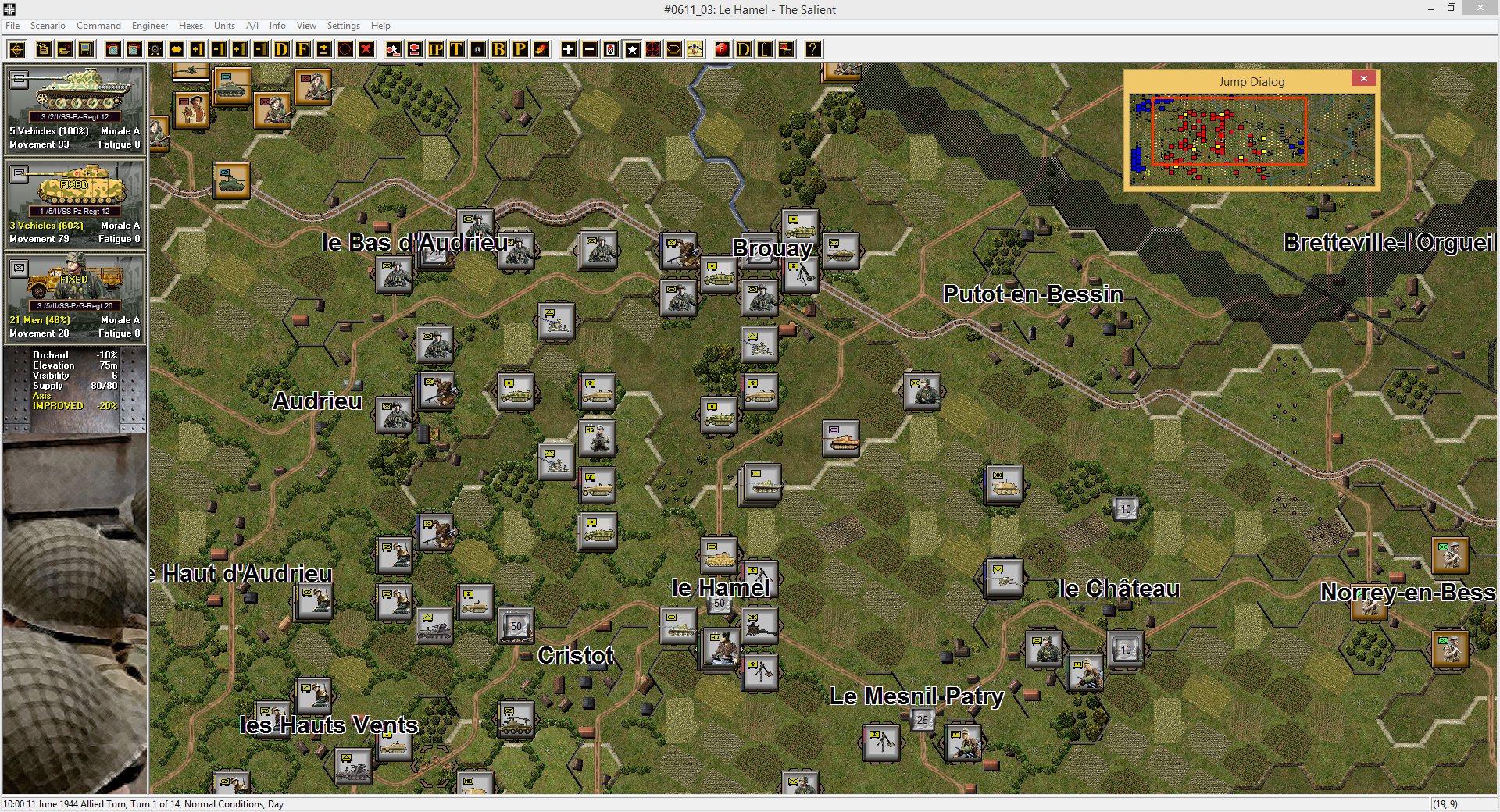The height and width of the screenshot is (812, 1500).
Task: Click the les Hauts Vents map label
Action: (x=329, y=725)
